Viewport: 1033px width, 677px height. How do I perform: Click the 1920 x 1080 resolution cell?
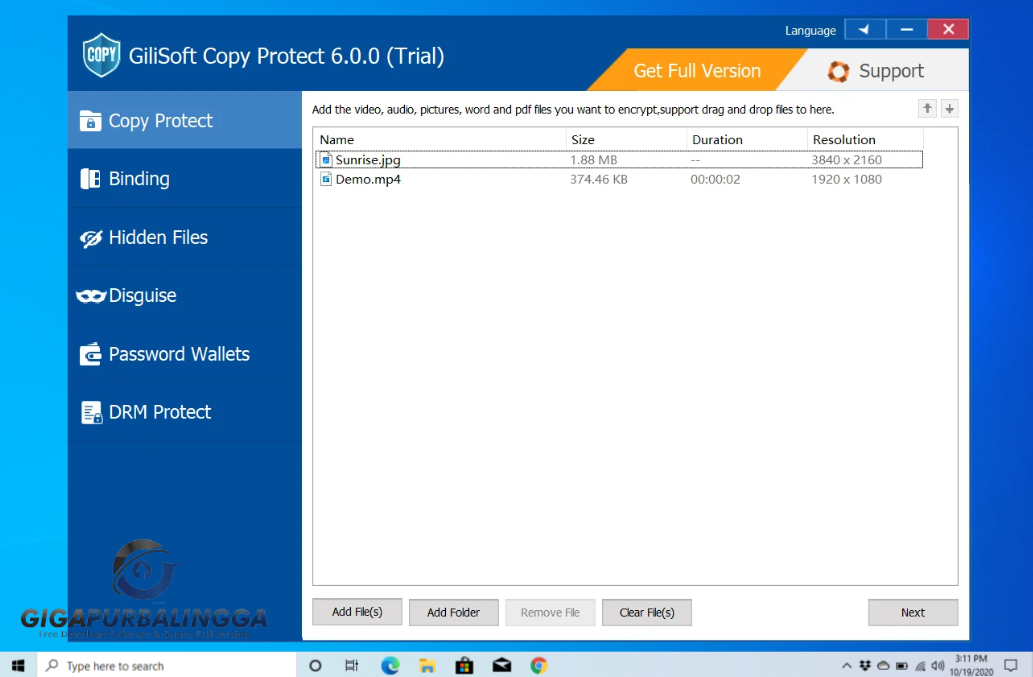pyautogui.click(x=847, y=179)
